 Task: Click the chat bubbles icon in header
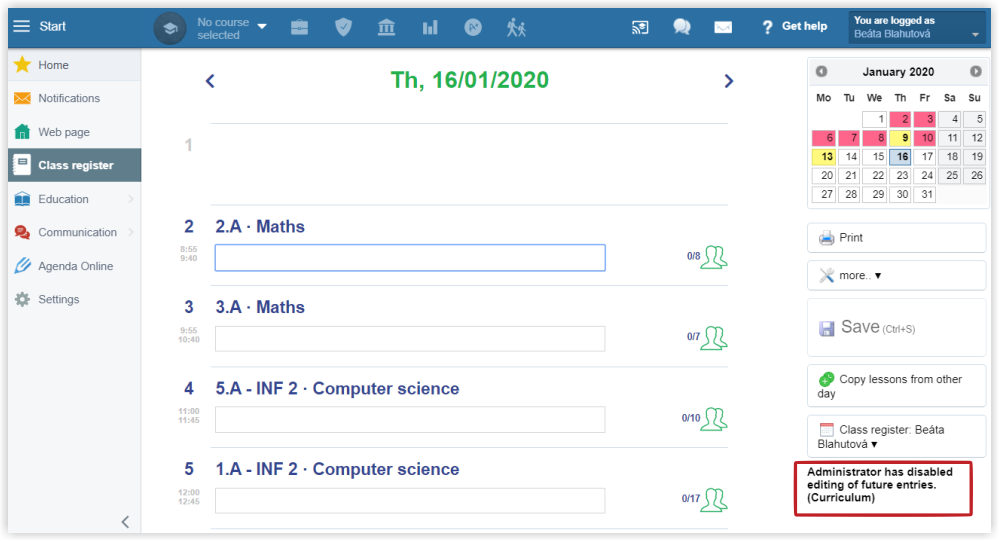pos(682,27)
